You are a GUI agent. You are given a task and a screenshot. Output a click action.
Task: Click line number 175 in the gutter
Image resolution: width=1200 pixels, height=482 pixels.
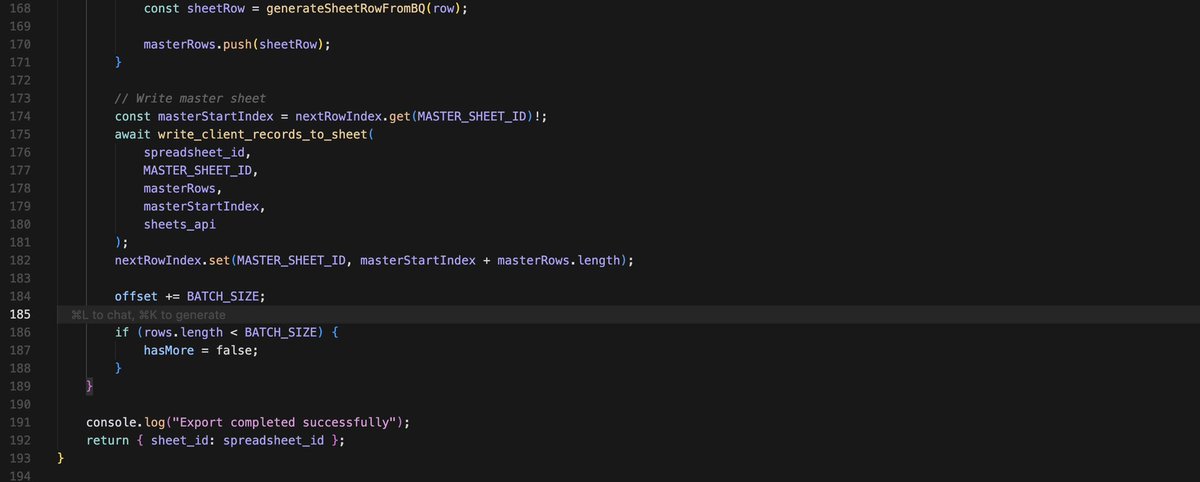tap(18, 134)
